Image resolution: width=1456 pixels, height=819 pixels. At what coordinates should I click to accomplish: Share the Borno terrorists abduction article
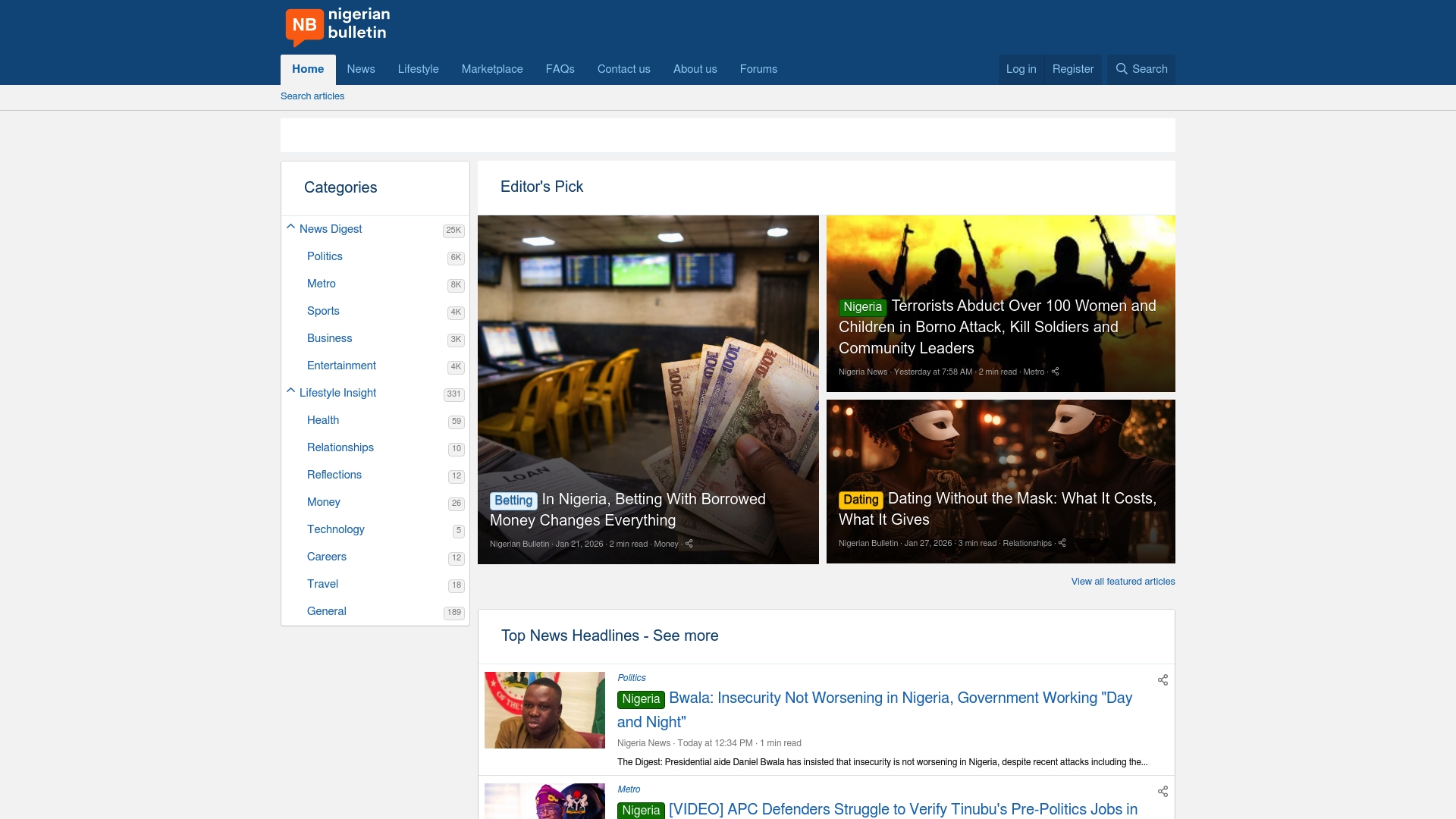1055,372
